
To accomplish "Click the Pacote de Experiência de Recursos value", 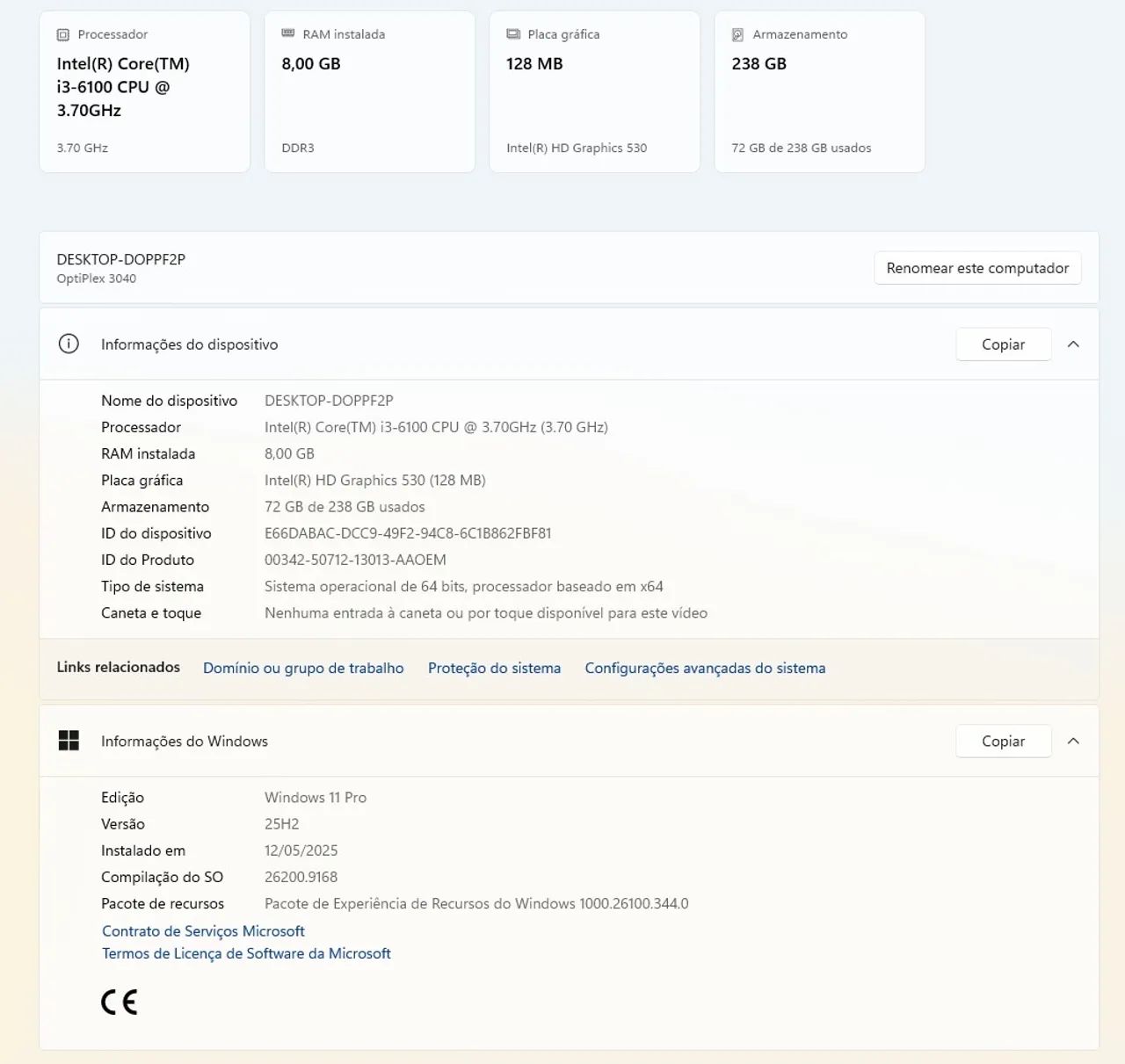I will [476, 903].
